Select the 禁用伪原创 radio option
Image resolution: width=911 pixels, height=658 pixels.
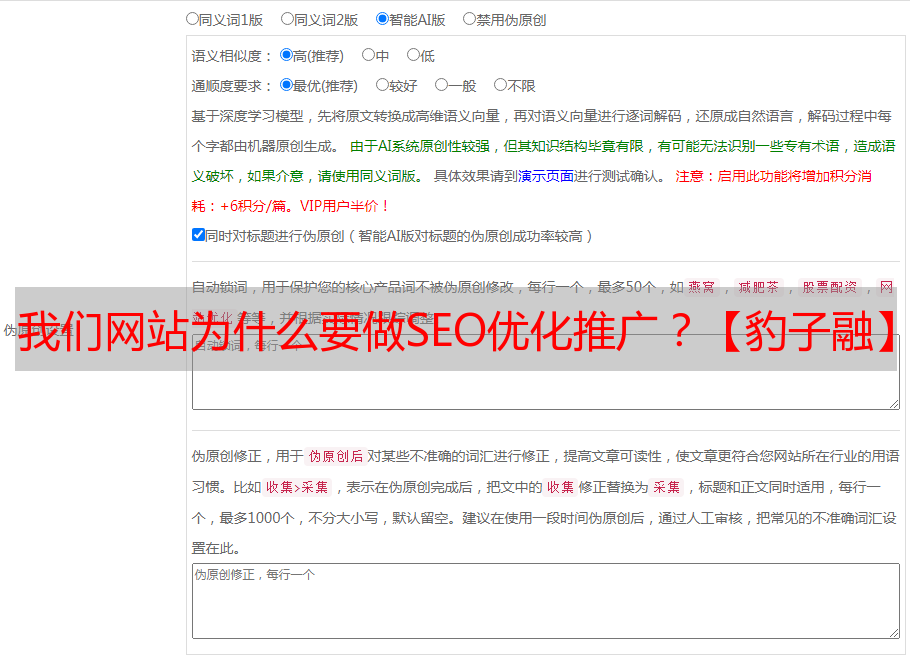coord(469,19)
